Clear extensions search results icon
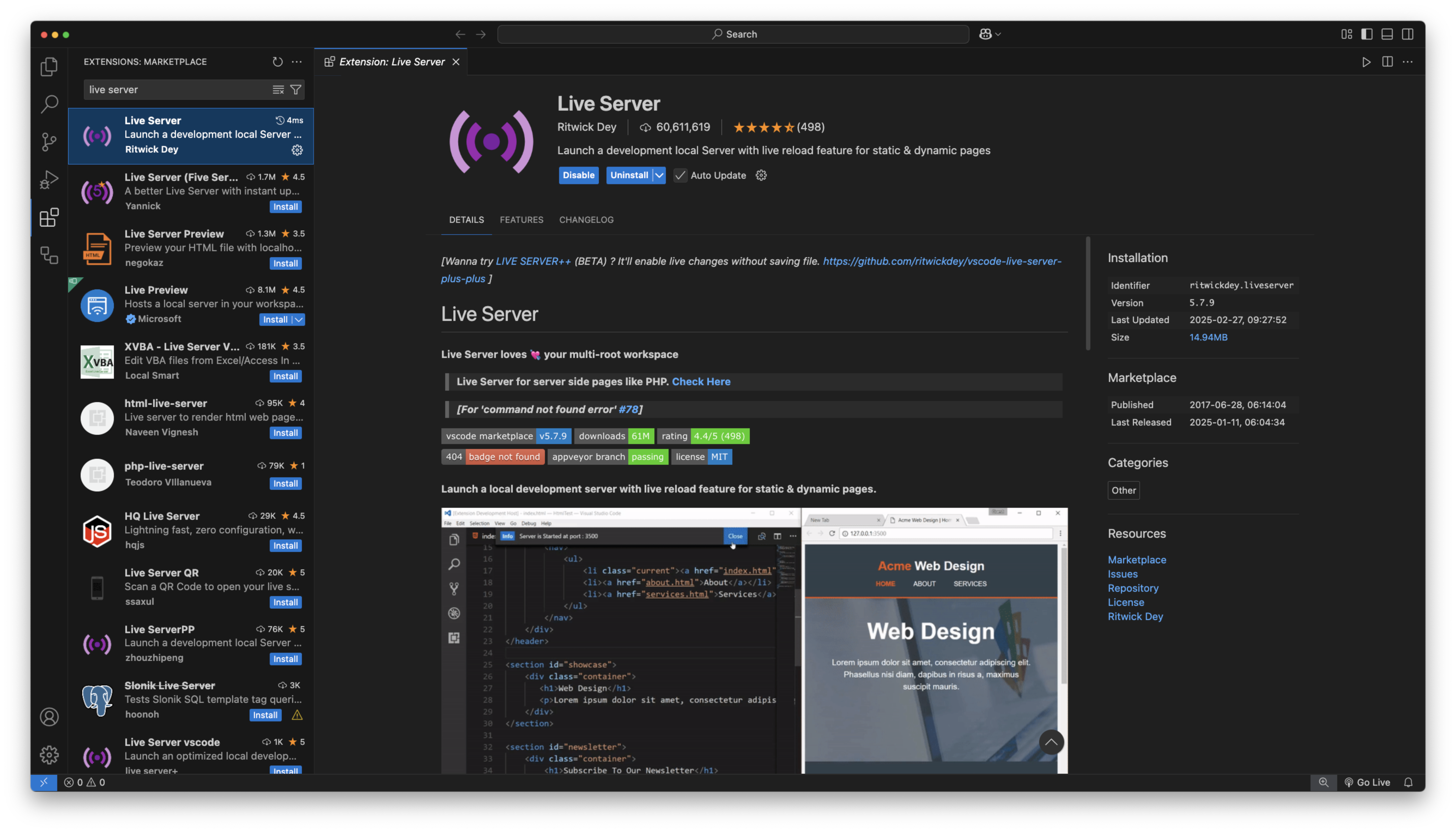This screenshot has height=832, width=1456. (x=278, y=90)
